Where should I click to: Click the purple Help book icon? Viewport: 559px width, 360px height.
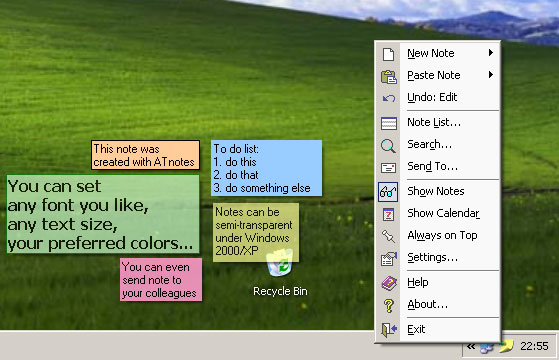[x=389, y=283]
